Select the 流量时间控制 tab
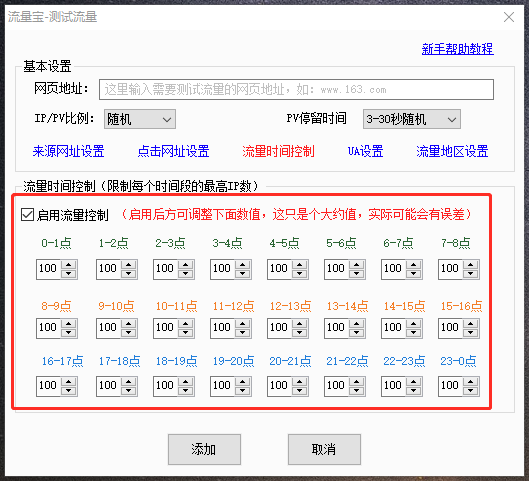This screenshot has width=529, height=481. point(278,151)
